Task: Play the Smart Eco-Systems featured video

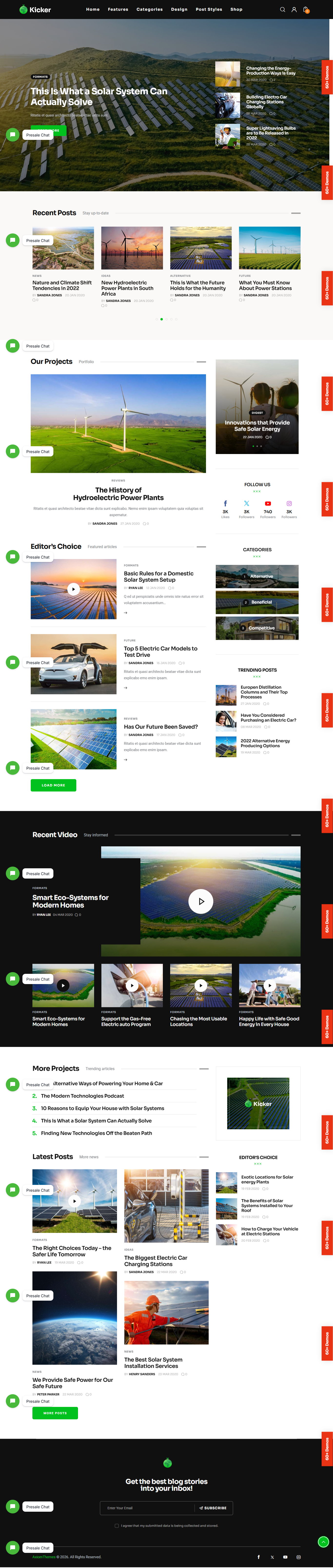Action: pyautogui.click(x=200, y=901)
